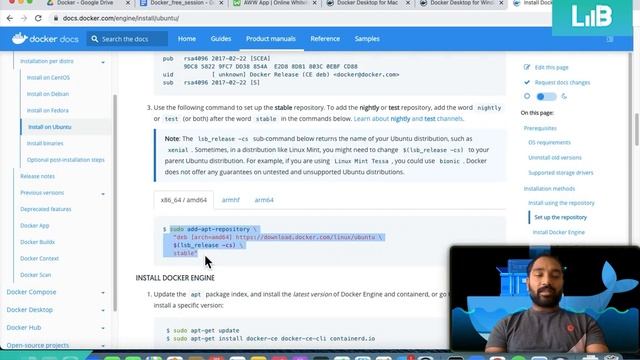This screenshot has height=360, width=640.
Task: Click the Docker docs whale logo
Action: [20, 38]
